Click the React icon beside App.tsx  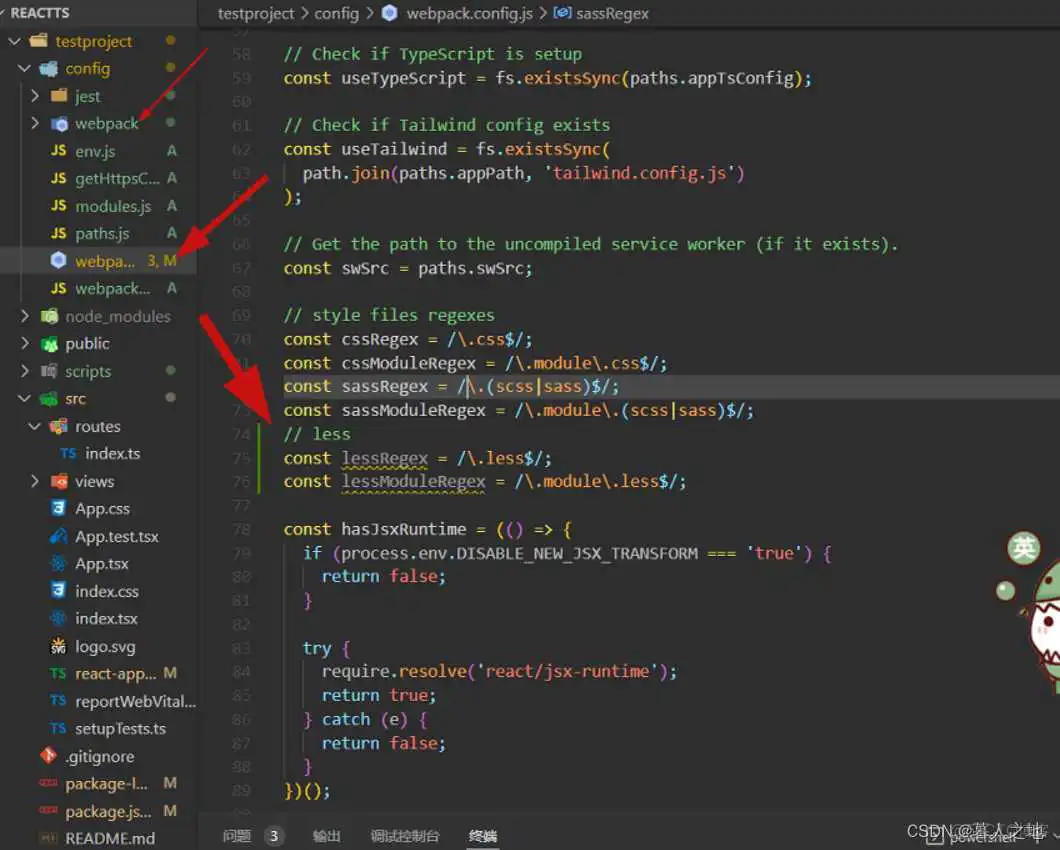[x=59, y=563]
